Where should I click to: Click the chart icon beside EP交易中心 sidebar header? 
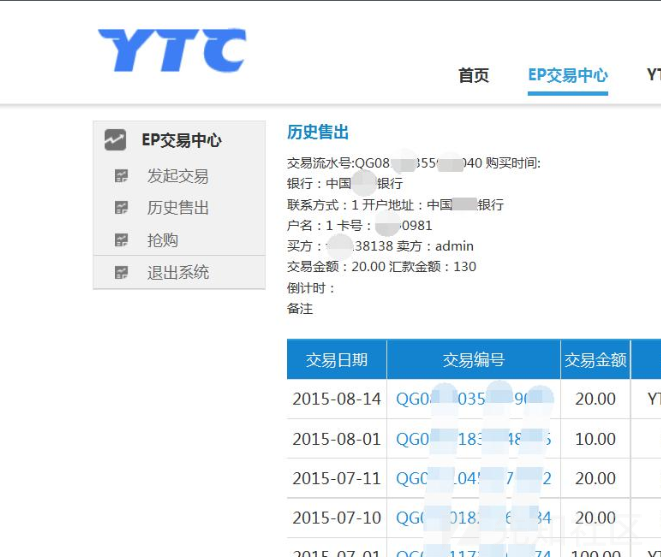click(x=116, y=140)
